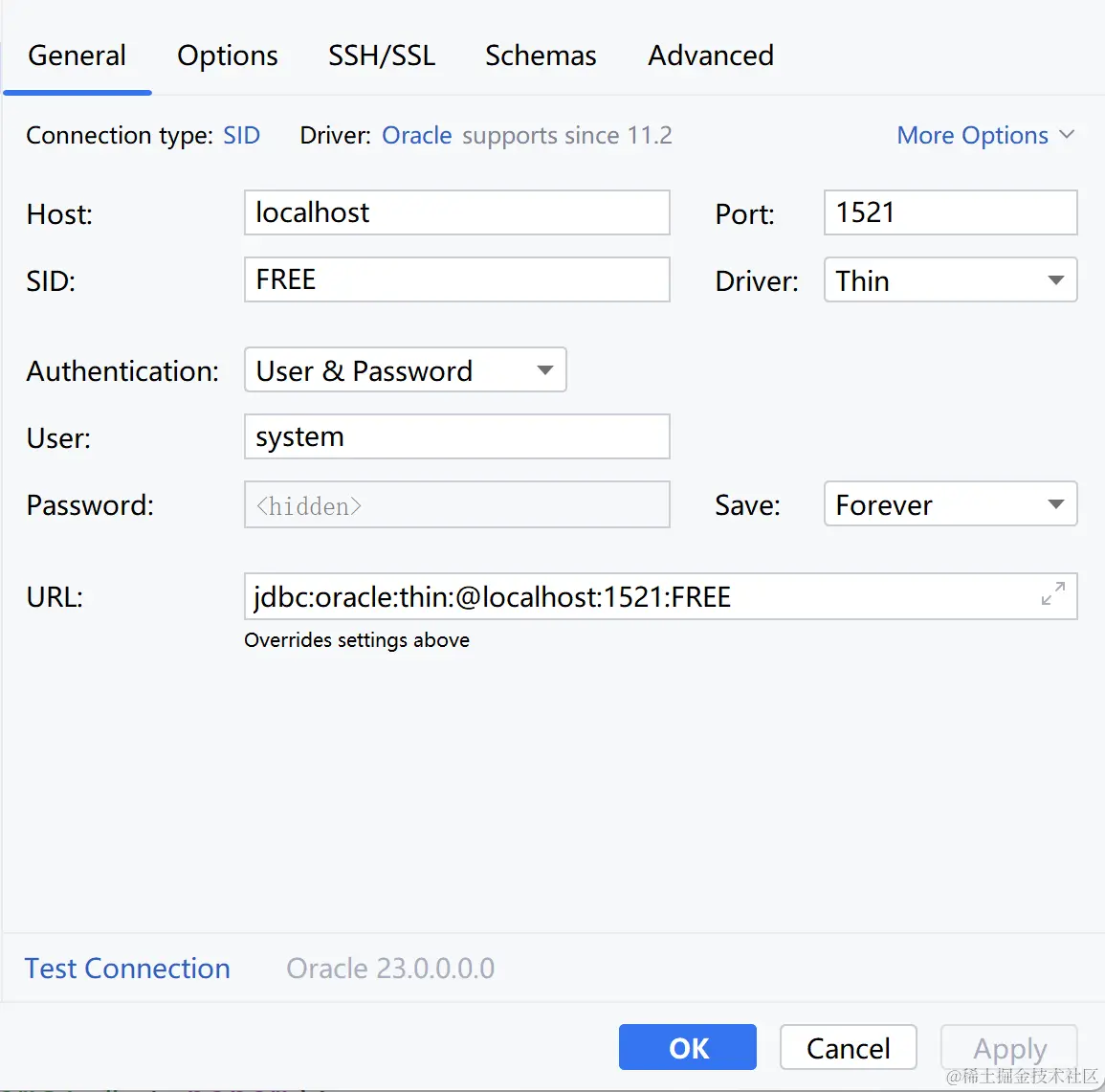Select the Advanced tab
This screenshot has height=1092, width=1105.
(x=711, y=56)
